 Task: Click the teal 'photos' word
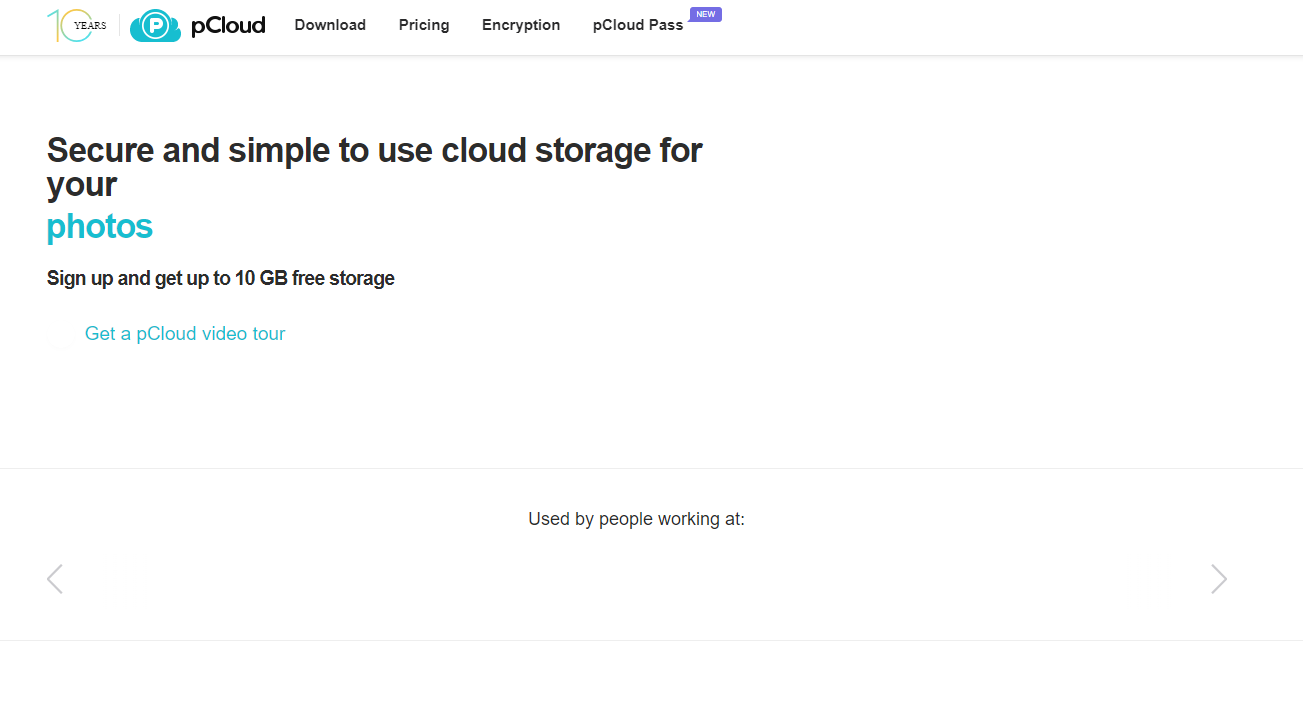click(100, 227)
